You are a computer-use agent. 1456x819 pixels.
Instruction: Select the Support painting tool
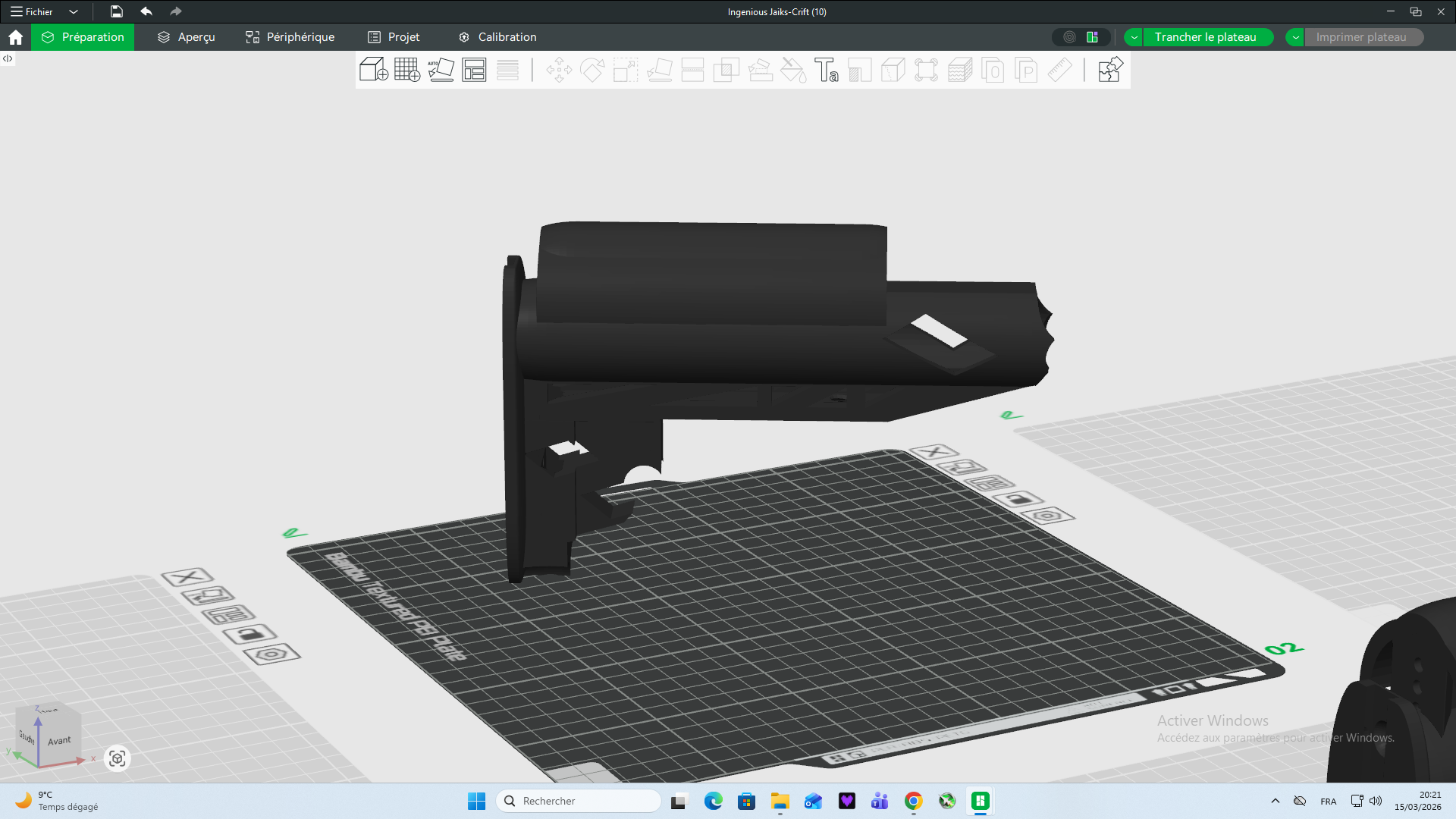(x=760, y=70)
